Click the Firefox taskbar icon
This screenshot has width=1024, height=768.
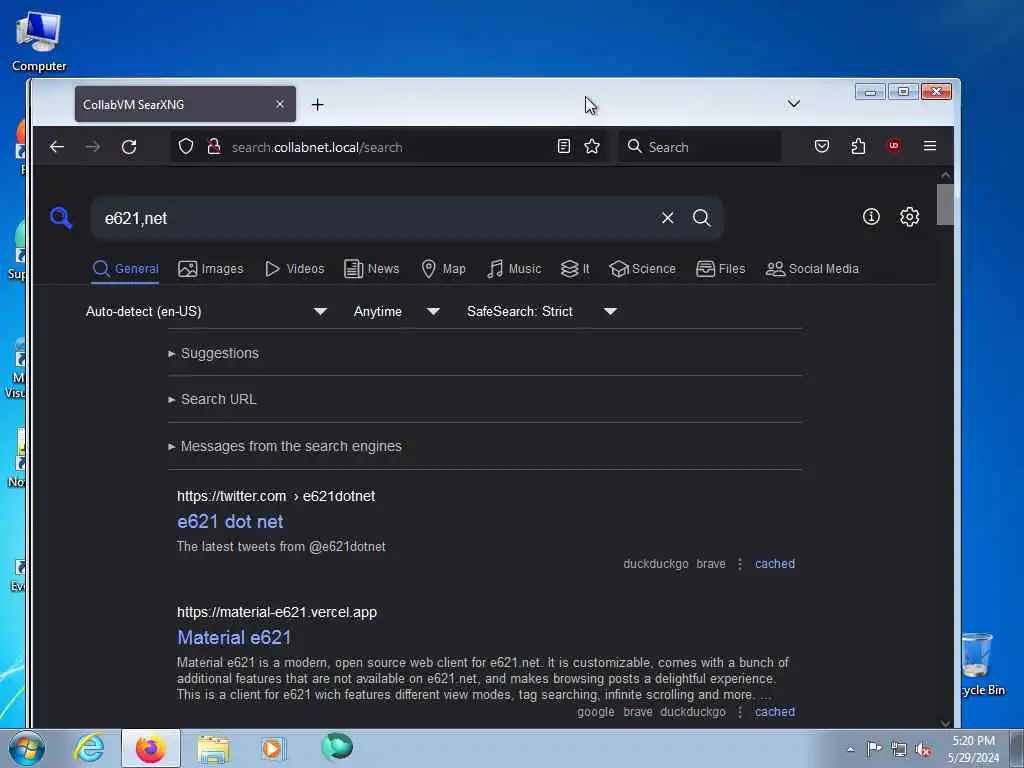click(x=151, y=748)
